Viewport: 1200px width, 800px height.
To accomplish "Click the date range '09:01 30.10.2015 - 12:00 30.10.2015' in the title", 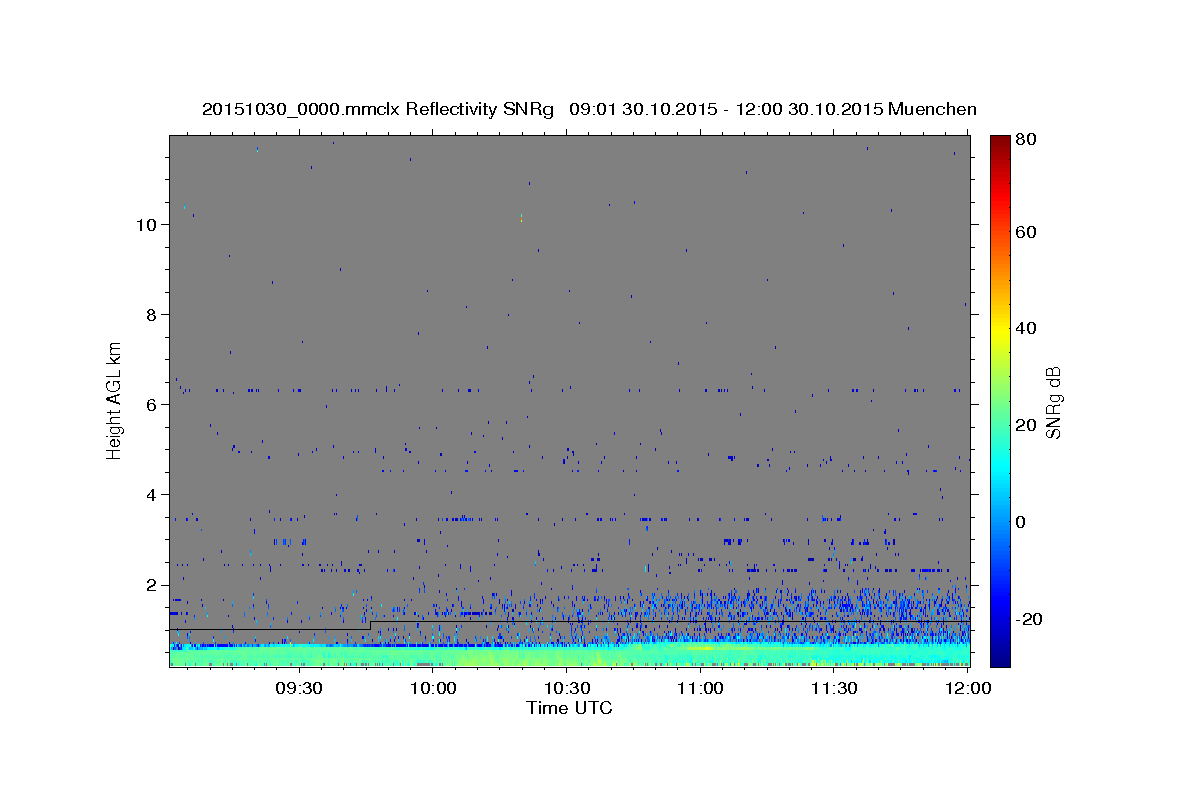I will click(725, 109).
